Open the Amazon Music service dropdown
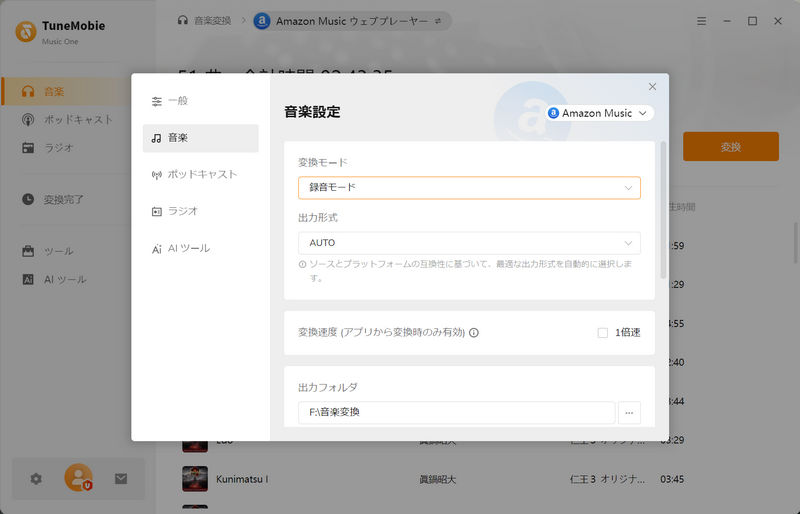This screenshot has height=514, width=800. (x=599, y=113)
